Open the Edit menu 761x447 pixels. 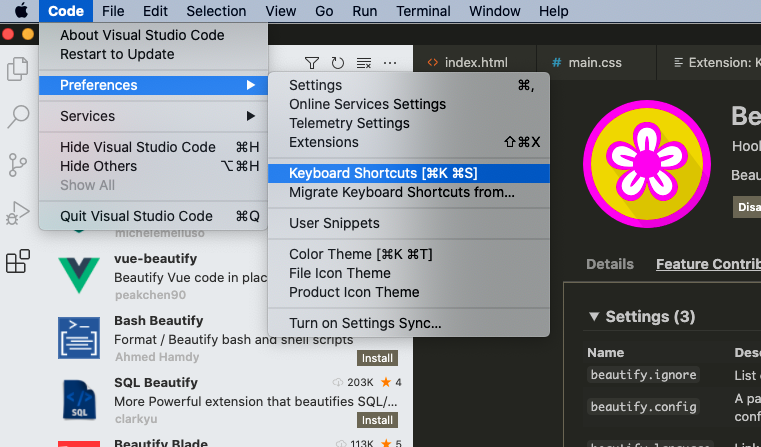(155, 11)
